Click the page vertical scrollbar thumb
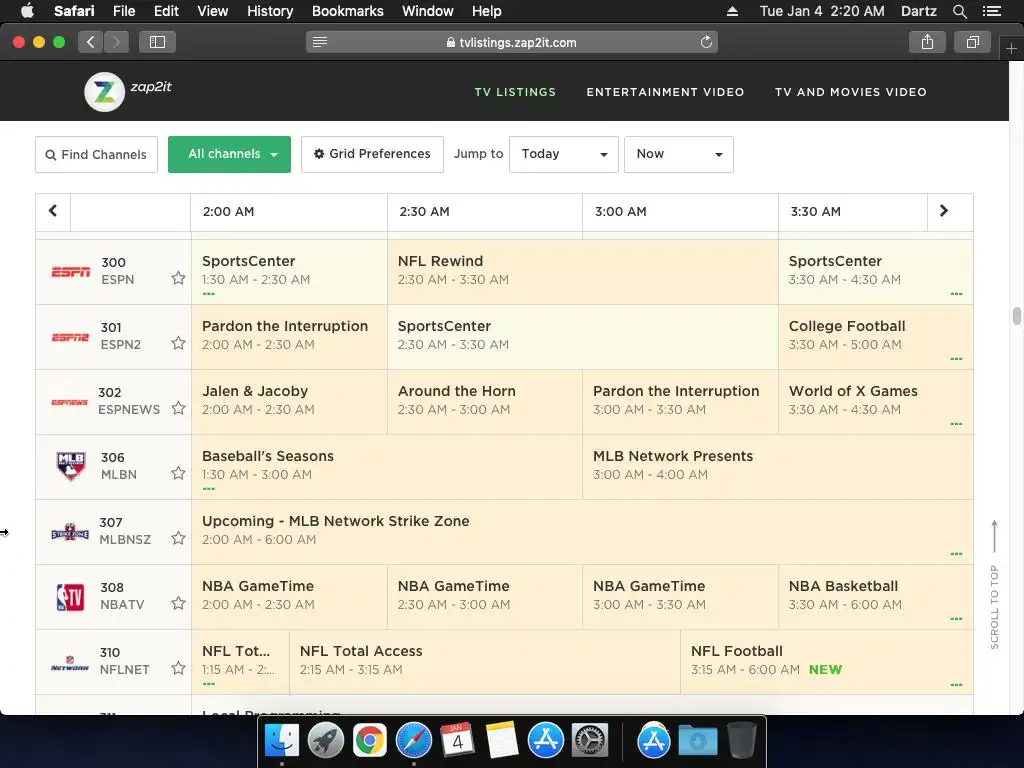 pos(1017,315)
